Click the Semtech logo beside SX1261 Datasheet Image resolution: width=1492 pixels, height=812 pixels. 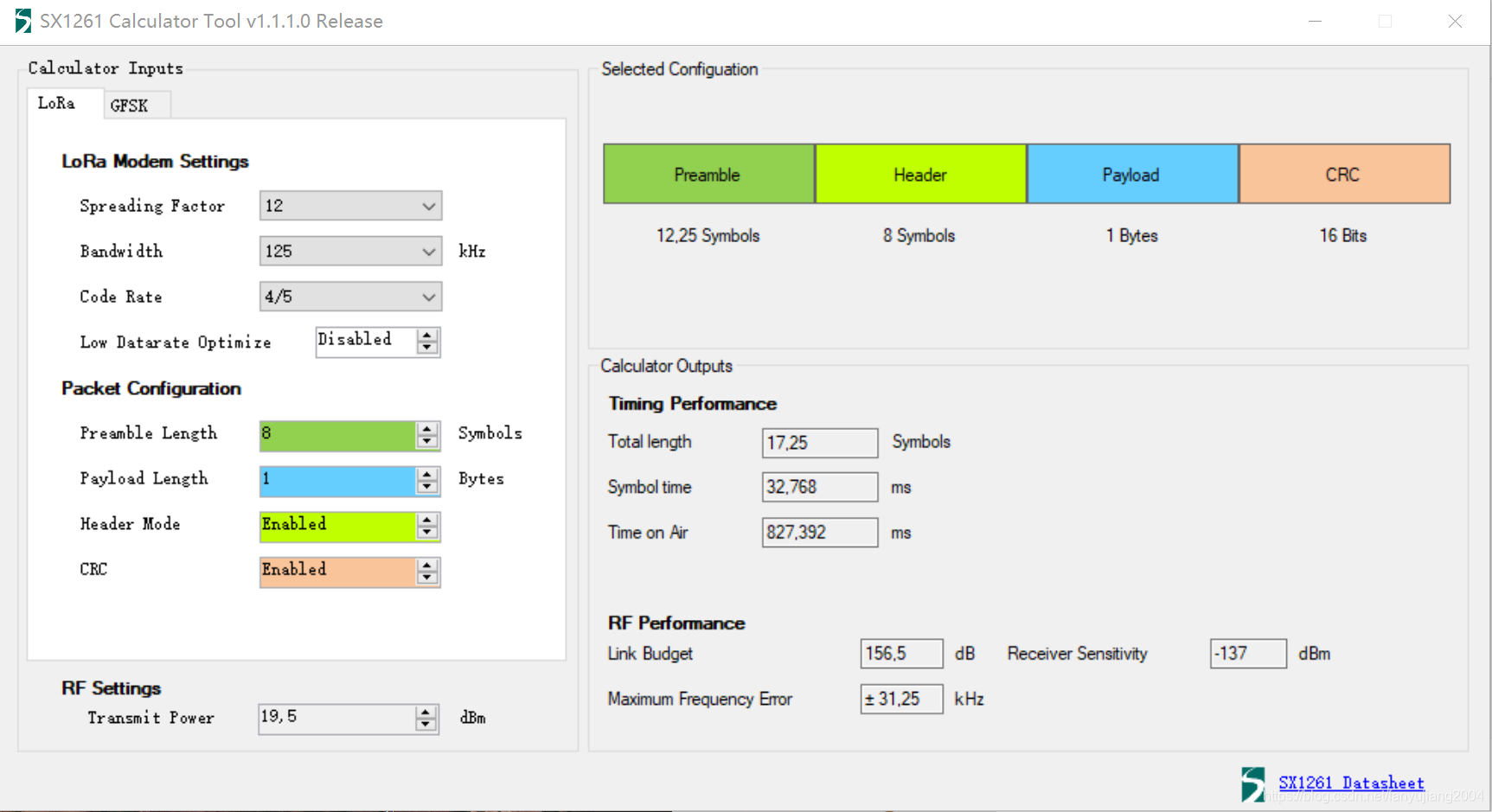pyautogui.click(x=1253, y=784)
